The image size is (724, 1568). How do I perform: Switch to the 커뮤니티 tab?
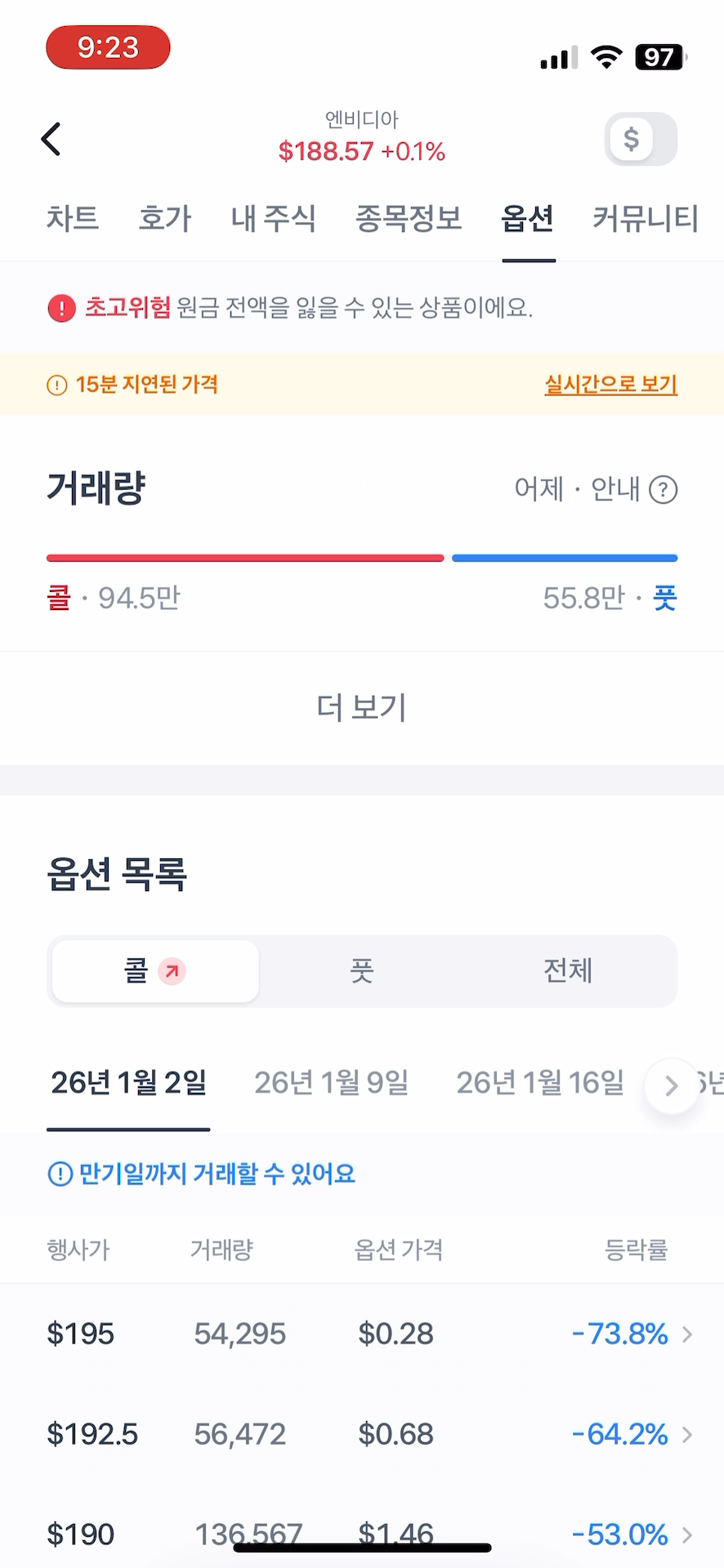(x=645, y=218)
